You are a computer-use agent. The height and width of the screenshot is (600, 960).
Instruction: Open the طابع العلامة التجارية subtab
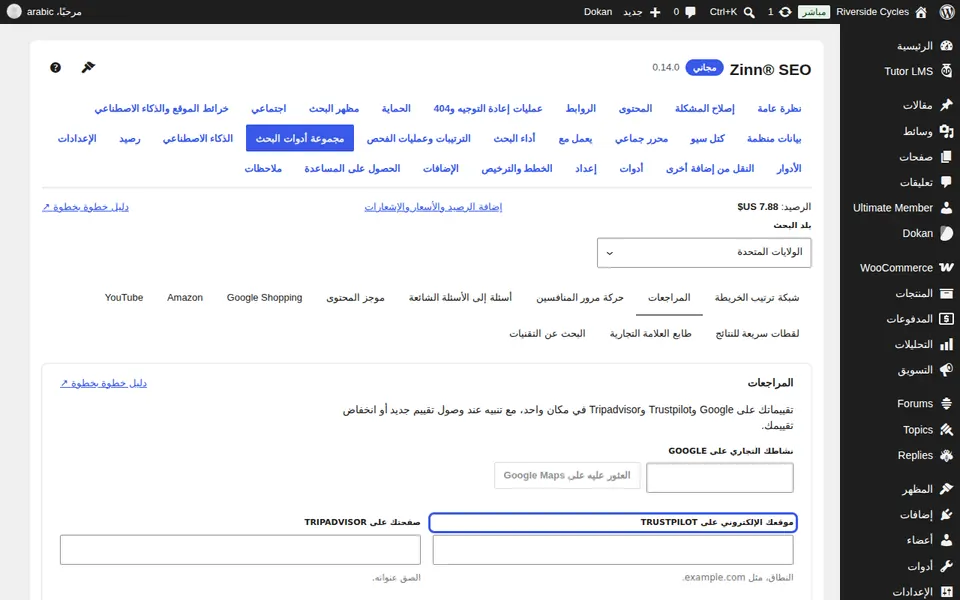[650, 334]
